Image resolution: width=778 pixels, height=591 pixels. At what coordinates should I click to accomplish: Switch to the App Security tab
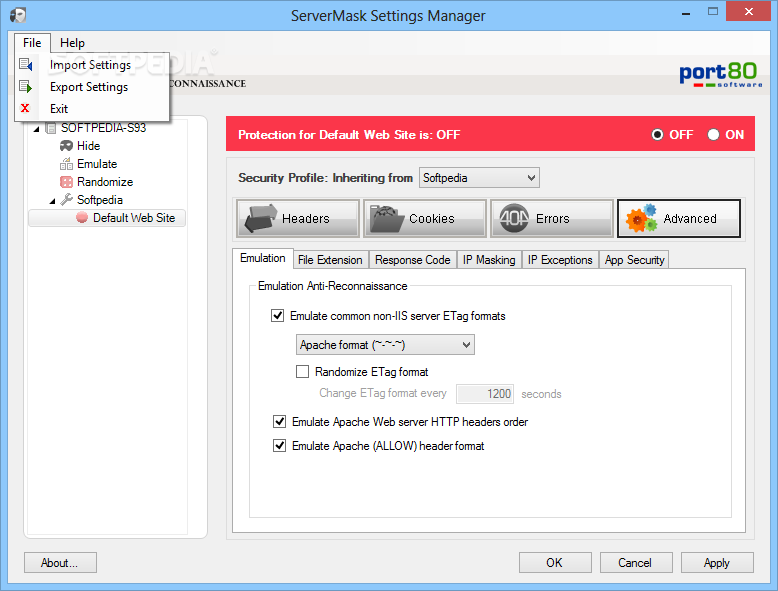click(x=634, y=260)
